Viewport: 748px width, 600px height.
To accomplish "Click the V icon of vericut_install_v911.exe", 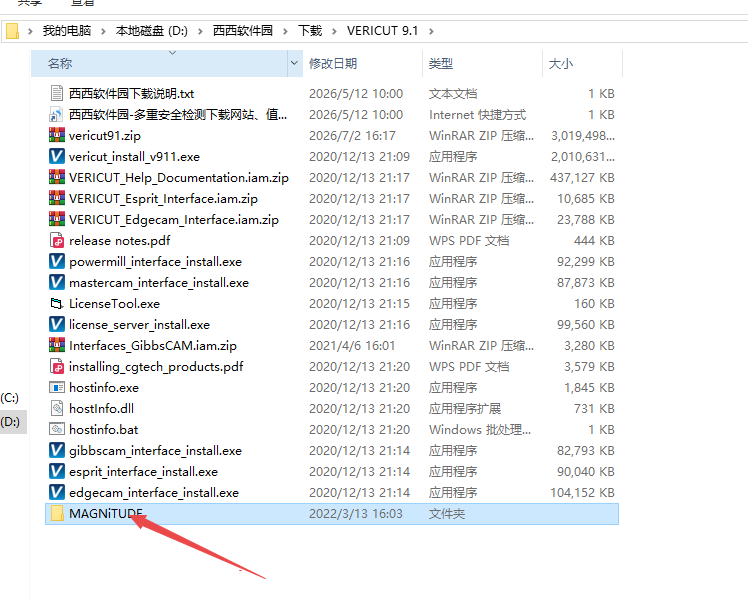I will (57, 156).
